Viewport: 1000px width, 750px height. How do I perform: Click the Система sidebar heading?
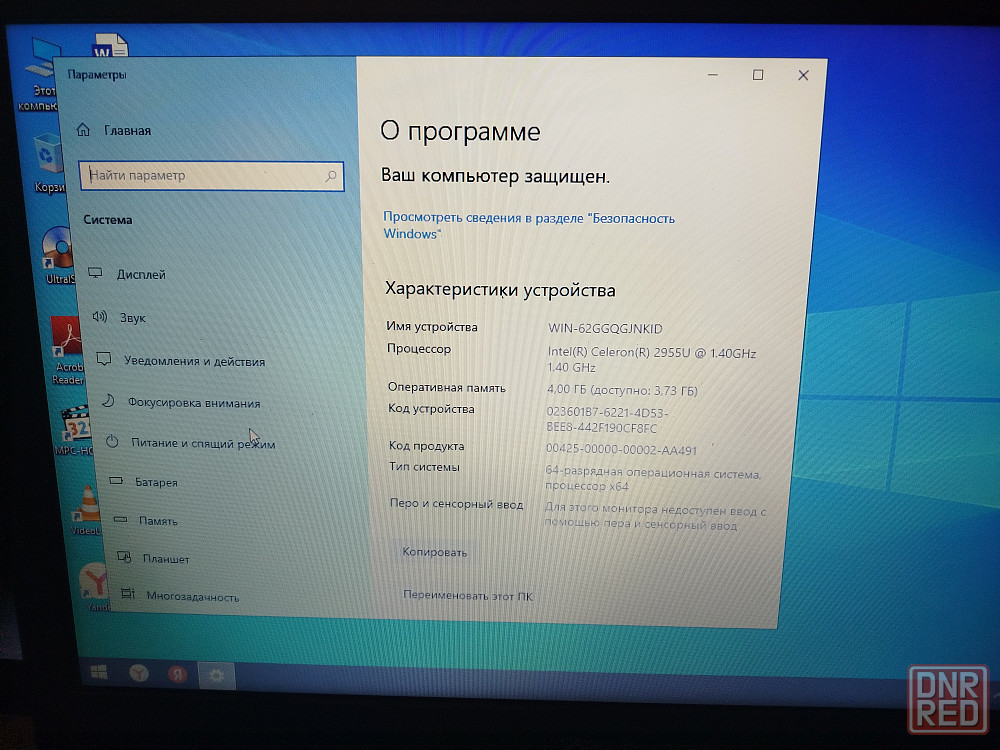coord(108,219)
